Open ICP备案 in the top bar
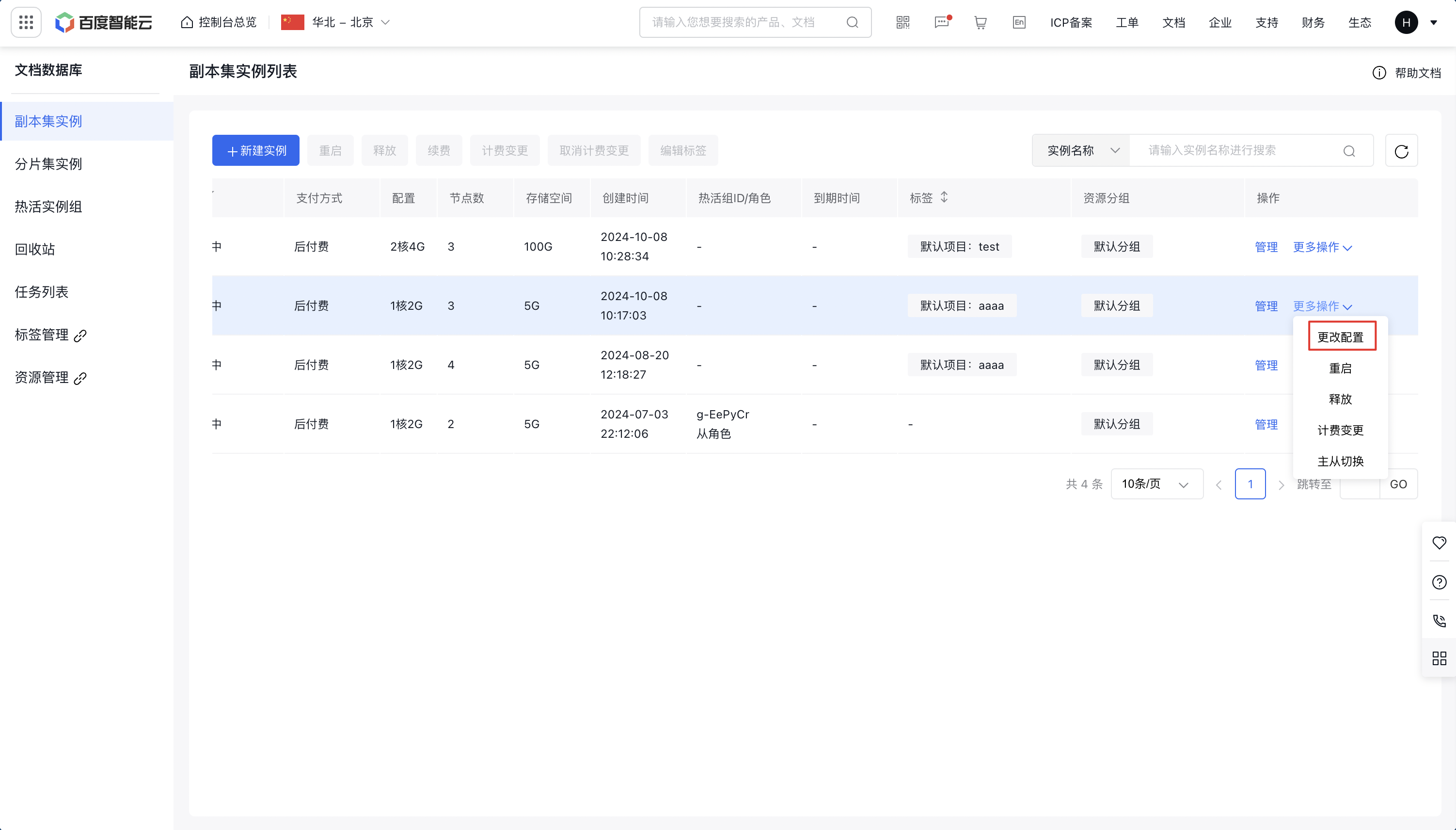This screenshot has height=830, width=1456. tap(1071, 23)
